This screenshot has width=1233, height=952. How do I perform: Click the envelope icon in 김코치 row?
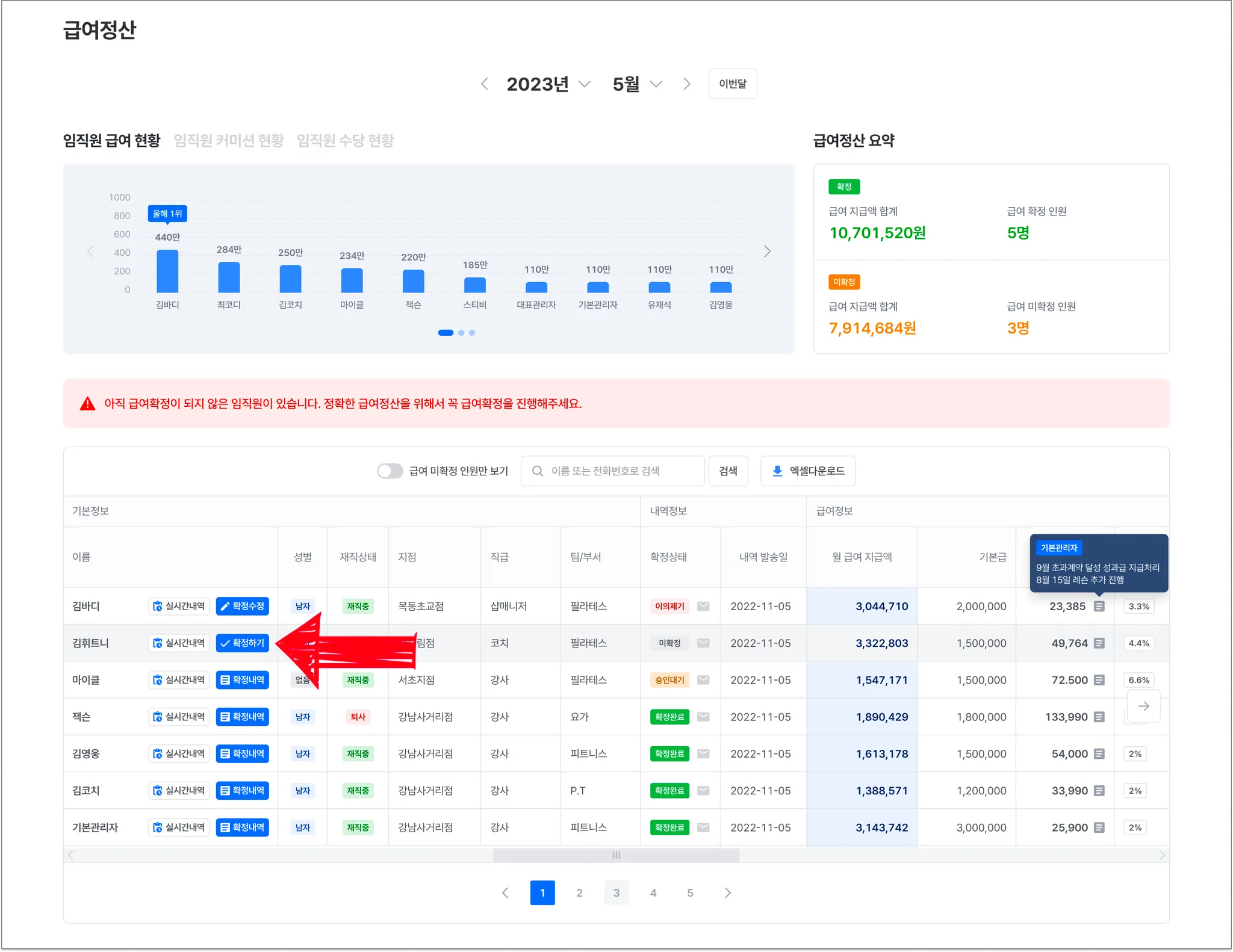(703, 791)
